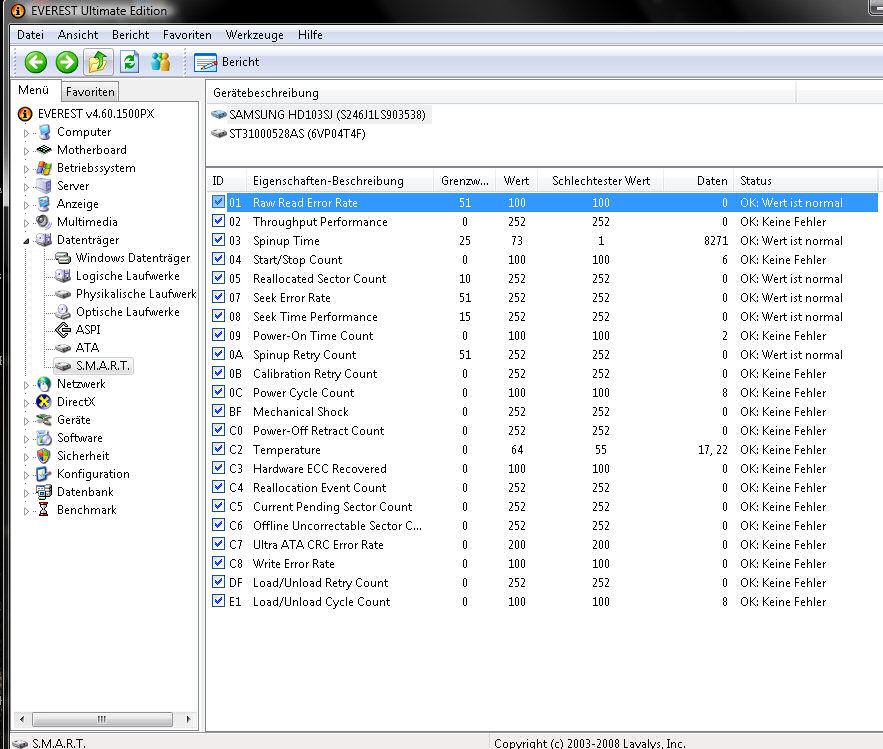Select the Datenträger drive icon
This screenshot has height=749, width=883.
[x=44, y=240]
